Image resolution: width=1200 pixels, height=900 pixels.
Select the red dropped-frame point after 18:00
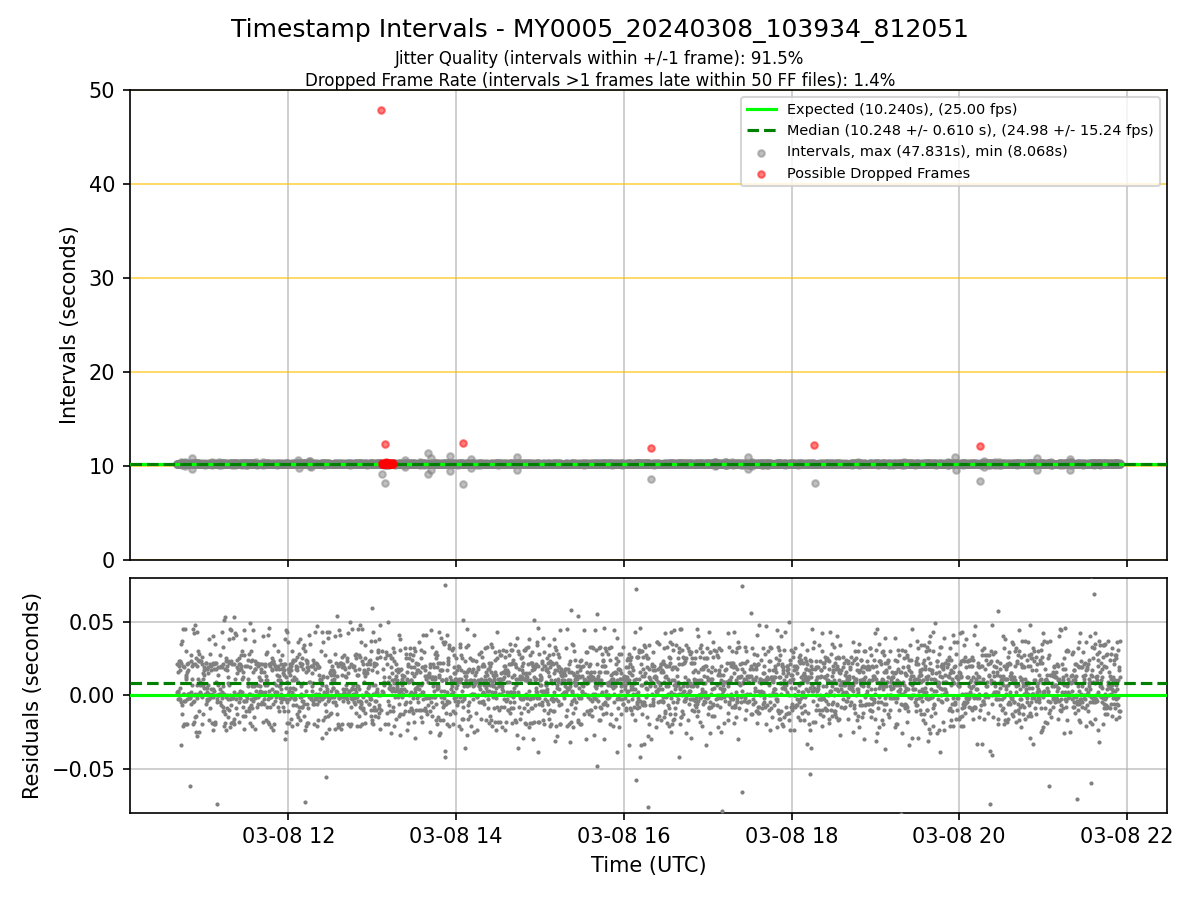(814, 445)
